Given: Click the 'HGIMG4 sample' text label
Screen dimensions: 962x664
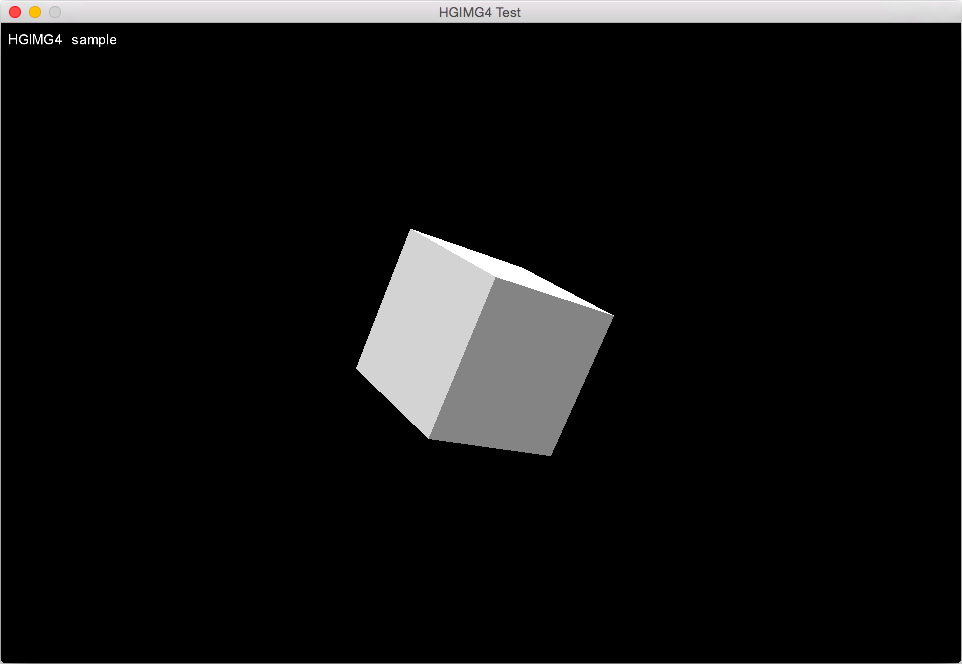Looking at the screenshot, I should [x=62, y=40].
